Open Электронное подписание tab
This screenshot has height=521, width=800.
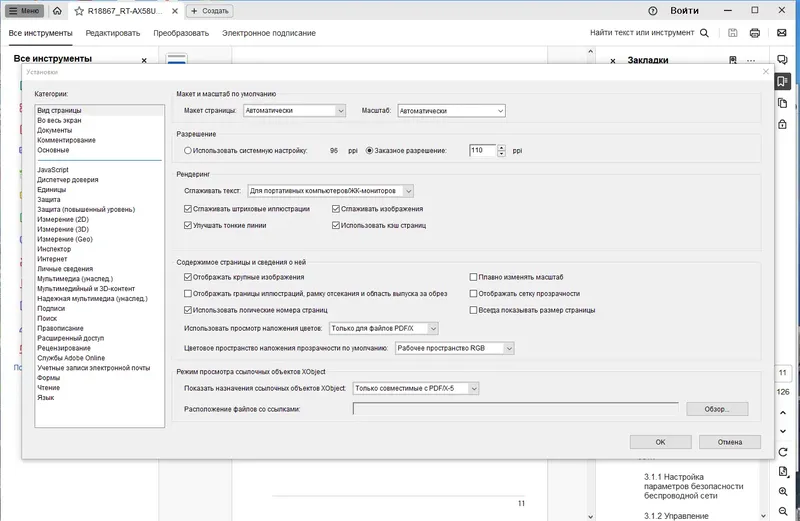pos(269,33)
